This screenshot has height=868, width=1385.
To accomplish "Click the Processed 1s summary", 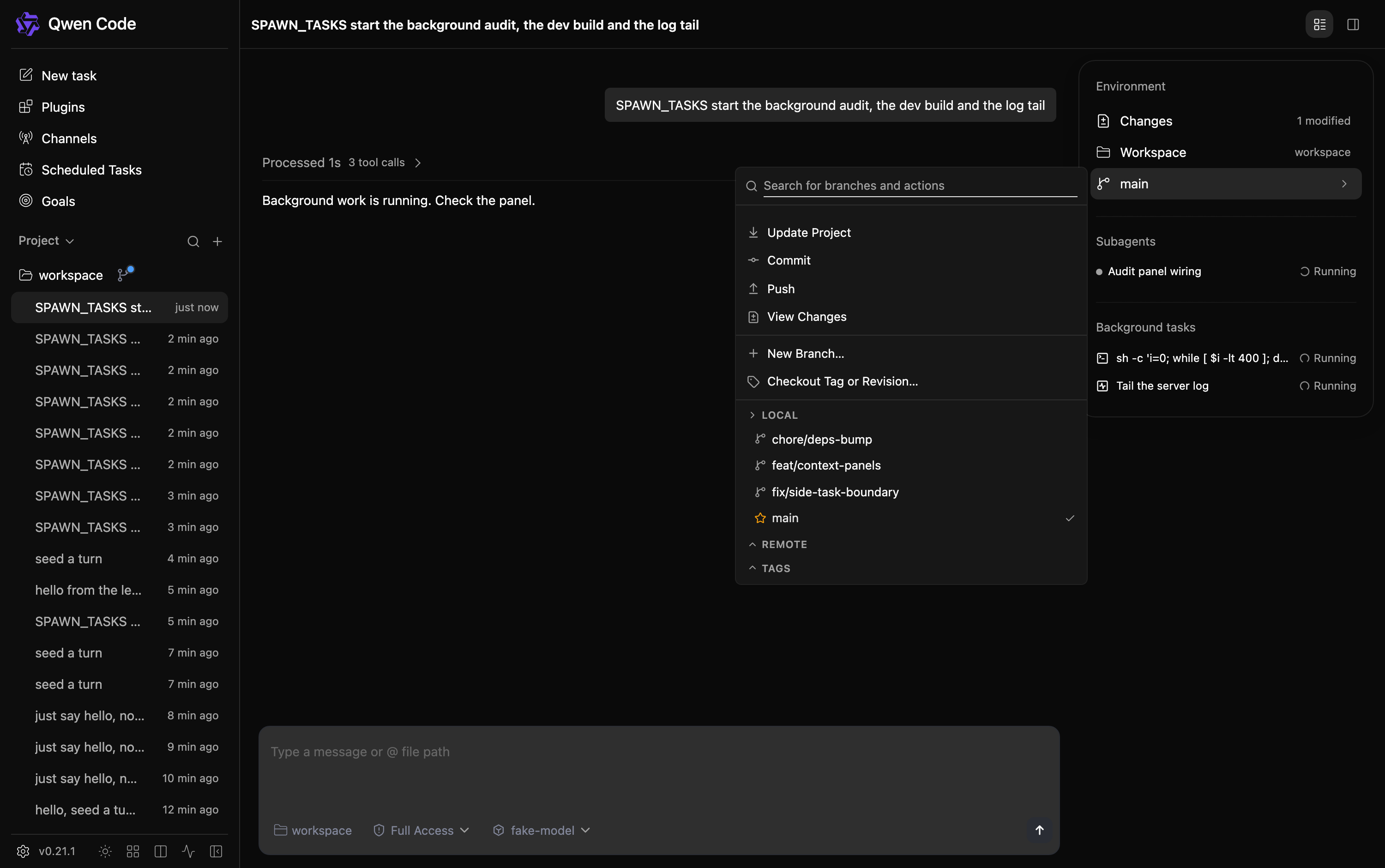I will click(301, 163).
